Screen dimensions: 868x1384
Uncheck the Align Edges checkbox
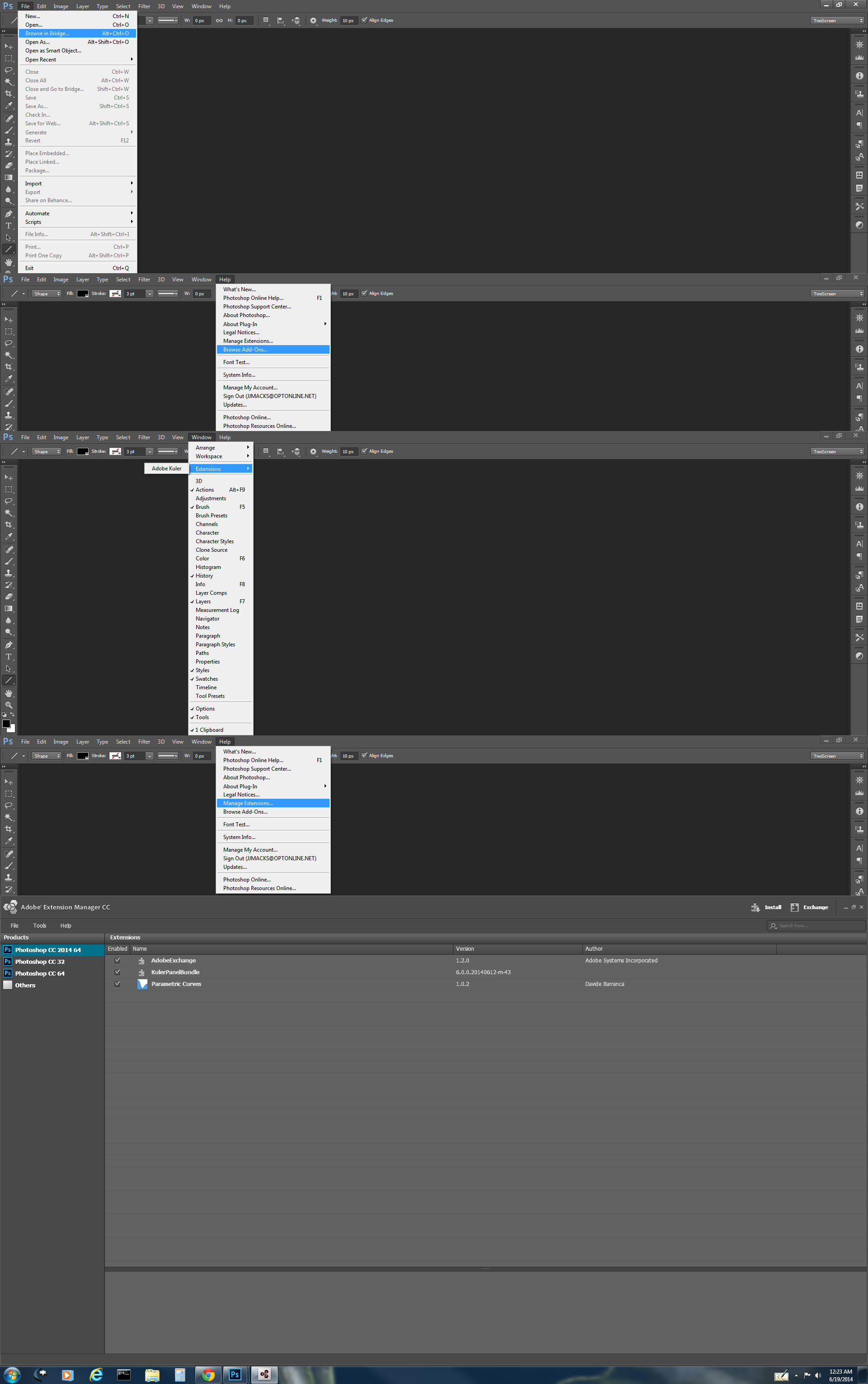[x=364, y=20]
